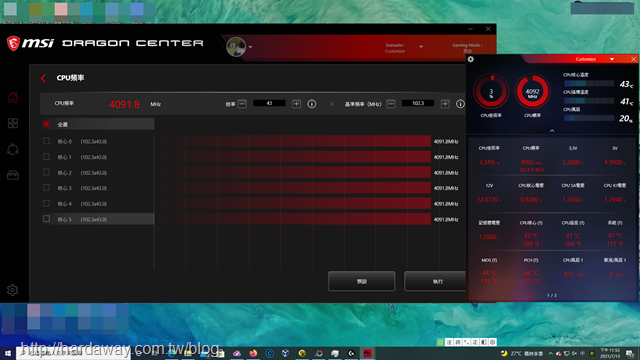Open Customize dropdown in monitor widget

click(611, 59)
